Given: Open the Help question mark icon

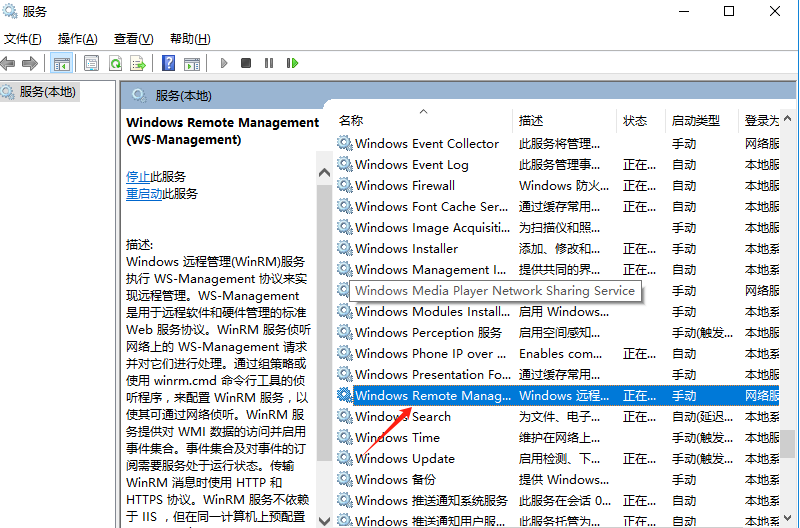Looking at the screenshot, I should [x=168, y=63].
